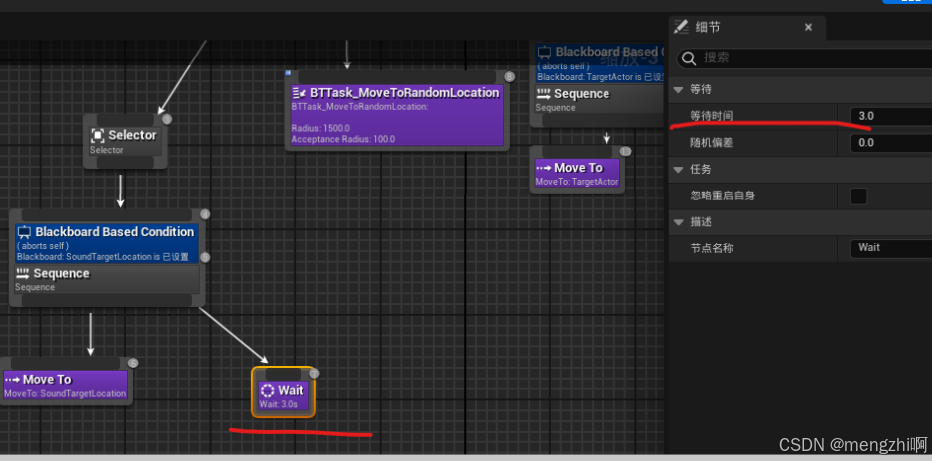Collapse the 等待 section
The image size is (932, 461).
pyautogui.click(x=678, y=90)
